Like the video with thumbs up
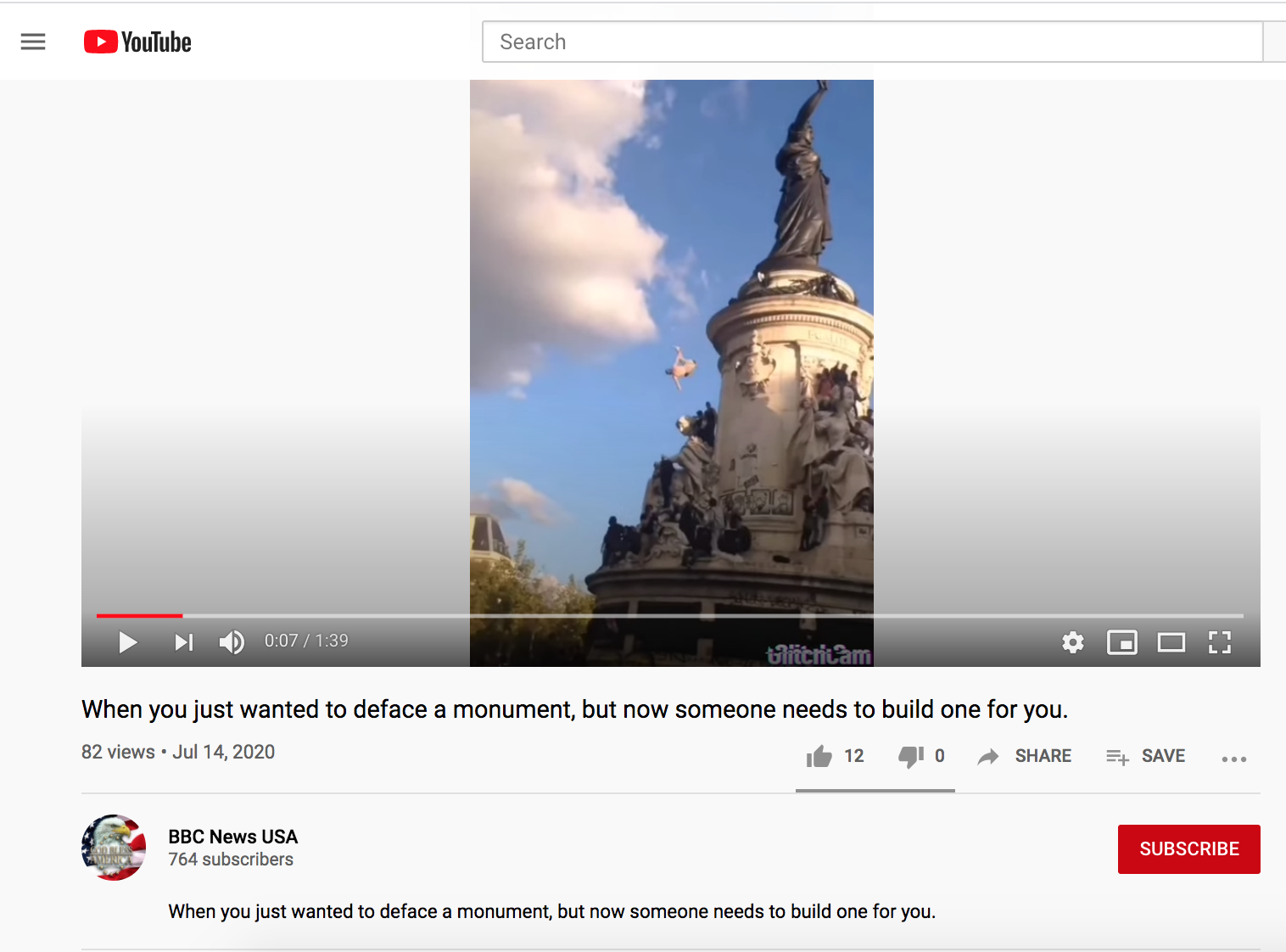Screen dimensions: 1286x952 [819, 756]
